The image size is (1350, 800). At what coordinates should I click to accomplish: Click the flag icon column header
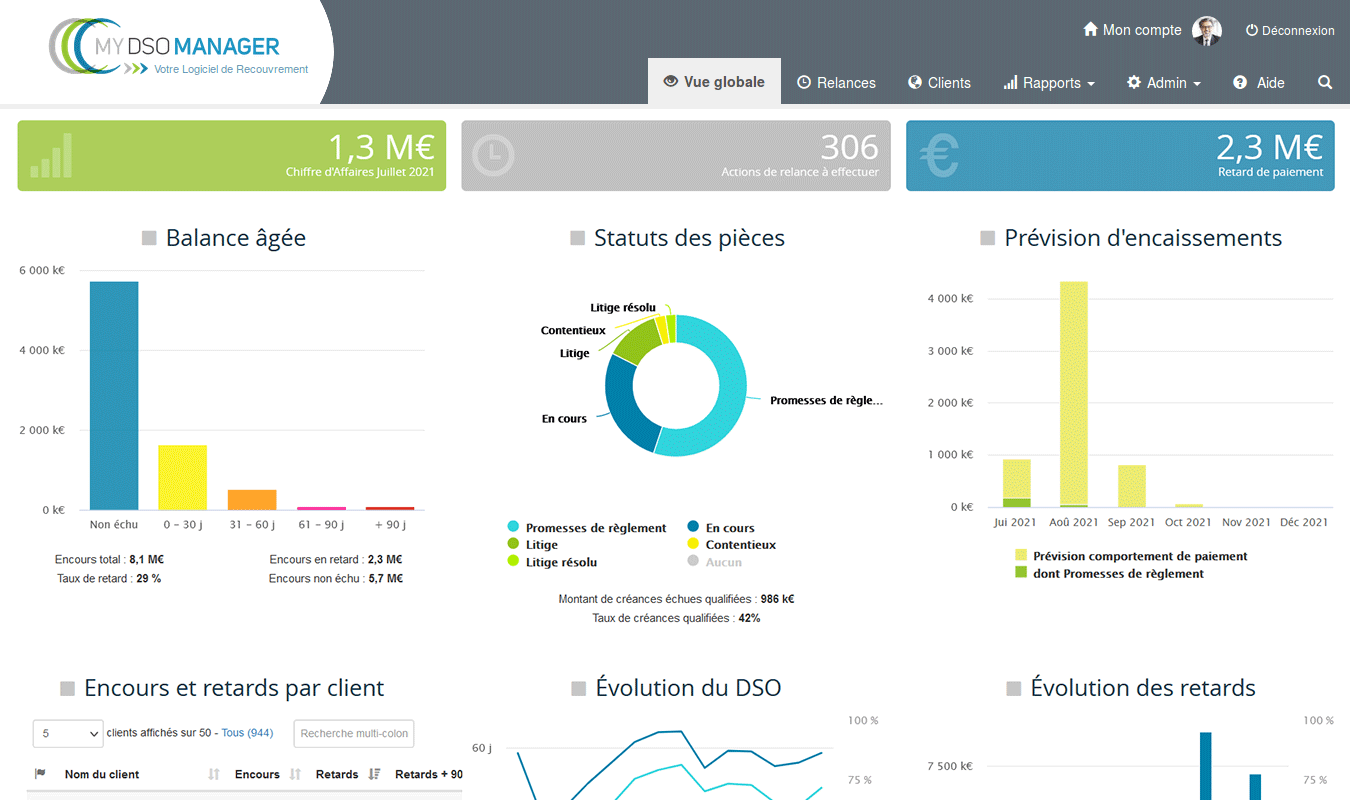[40, 774]
